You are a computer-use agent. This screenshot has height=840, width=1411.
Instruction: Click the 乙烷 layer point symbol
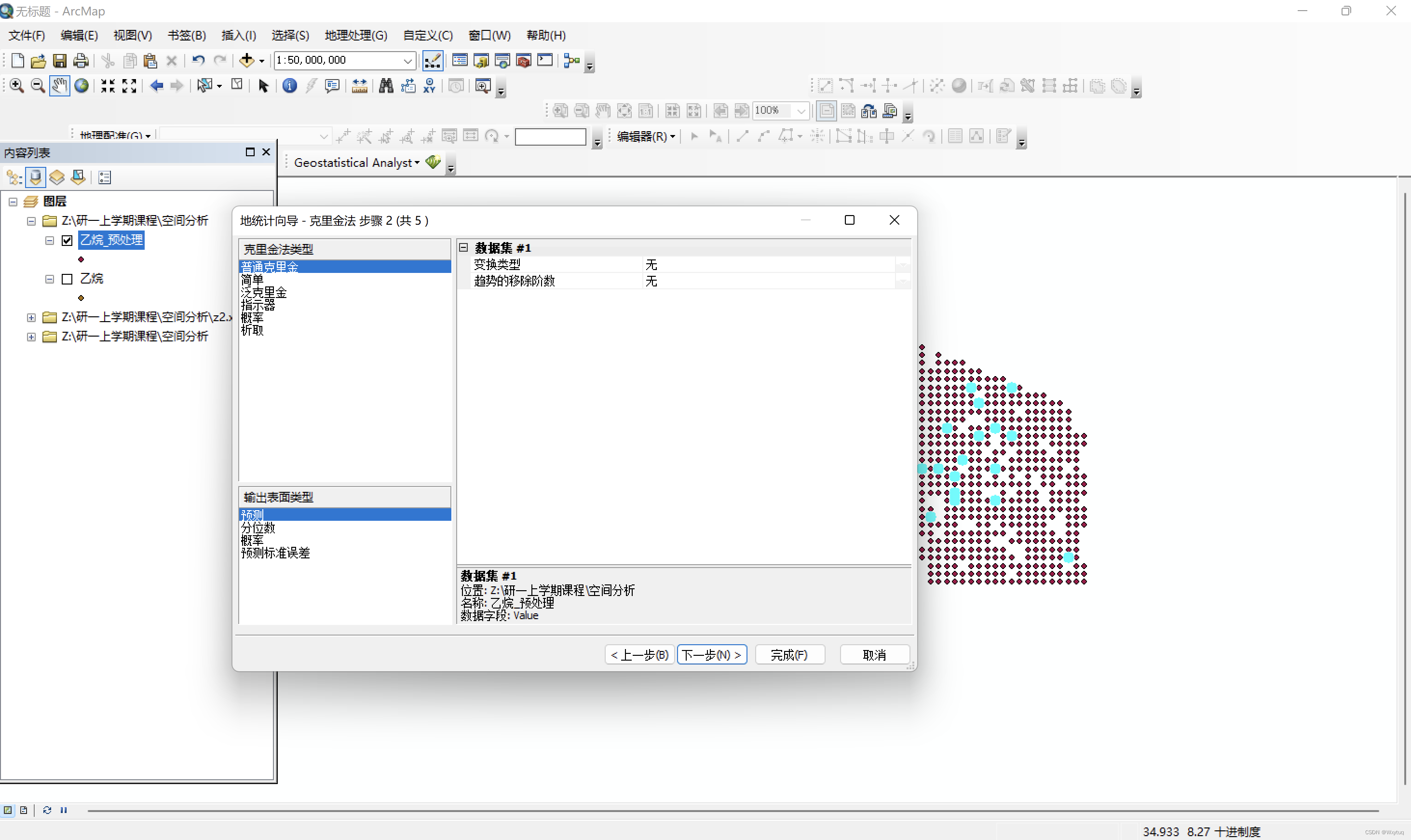tap(81, 298)
